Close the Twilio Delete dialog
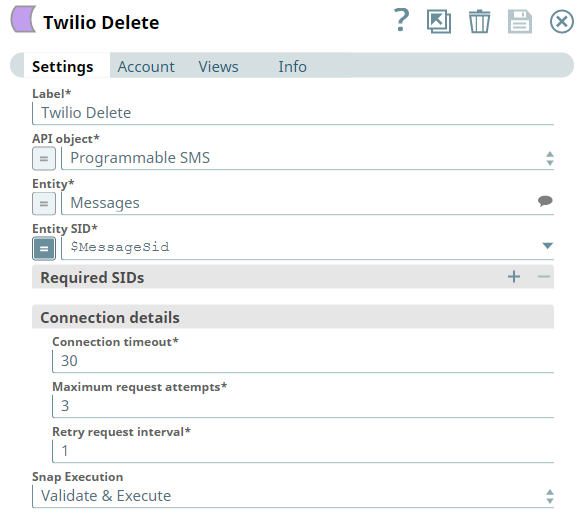Viewport: 582px width, 517px height. click(x=562, y=22)
